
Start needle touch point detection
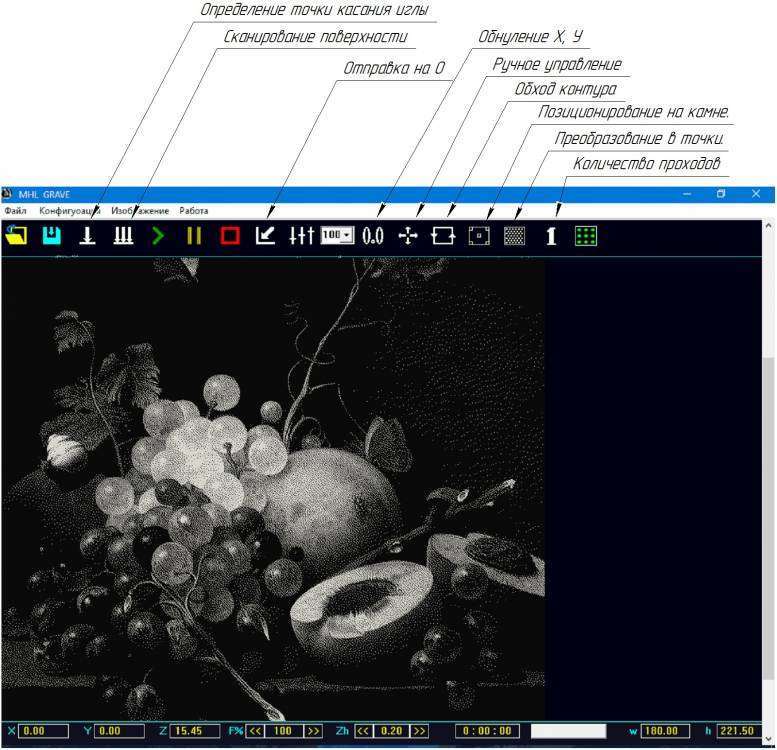click(88, 236)
